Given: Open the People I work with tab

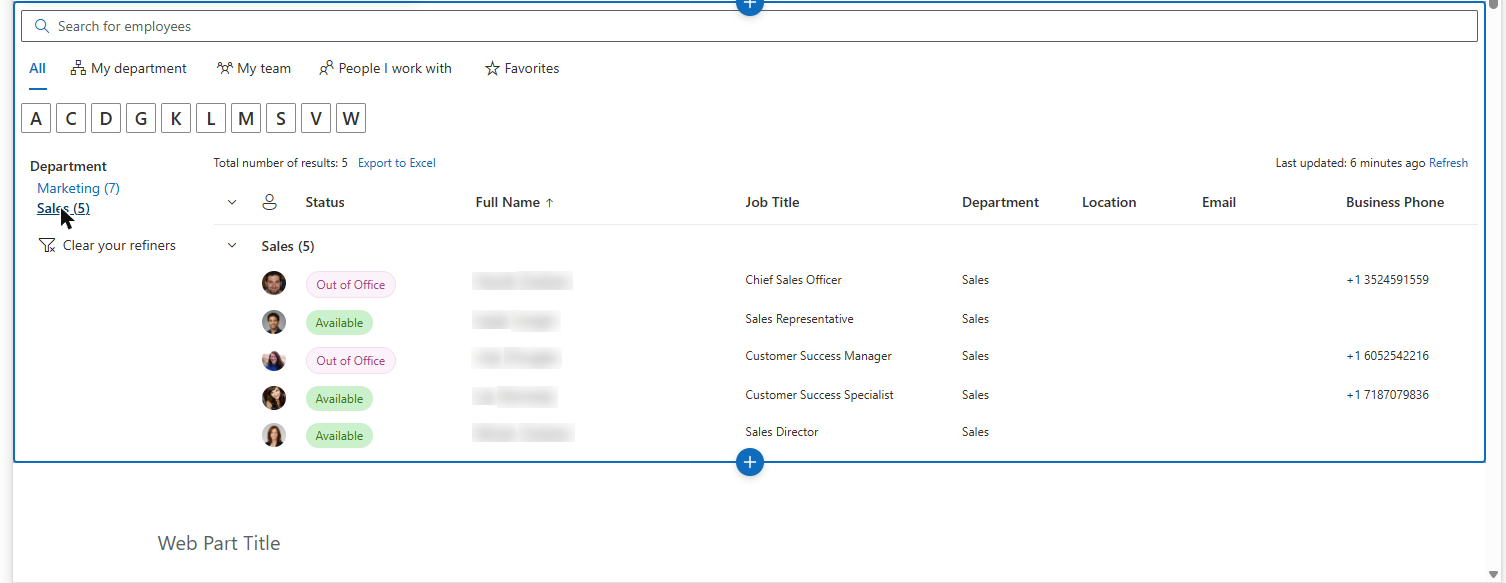Looking at the screenshot, I should coord(385,68).
